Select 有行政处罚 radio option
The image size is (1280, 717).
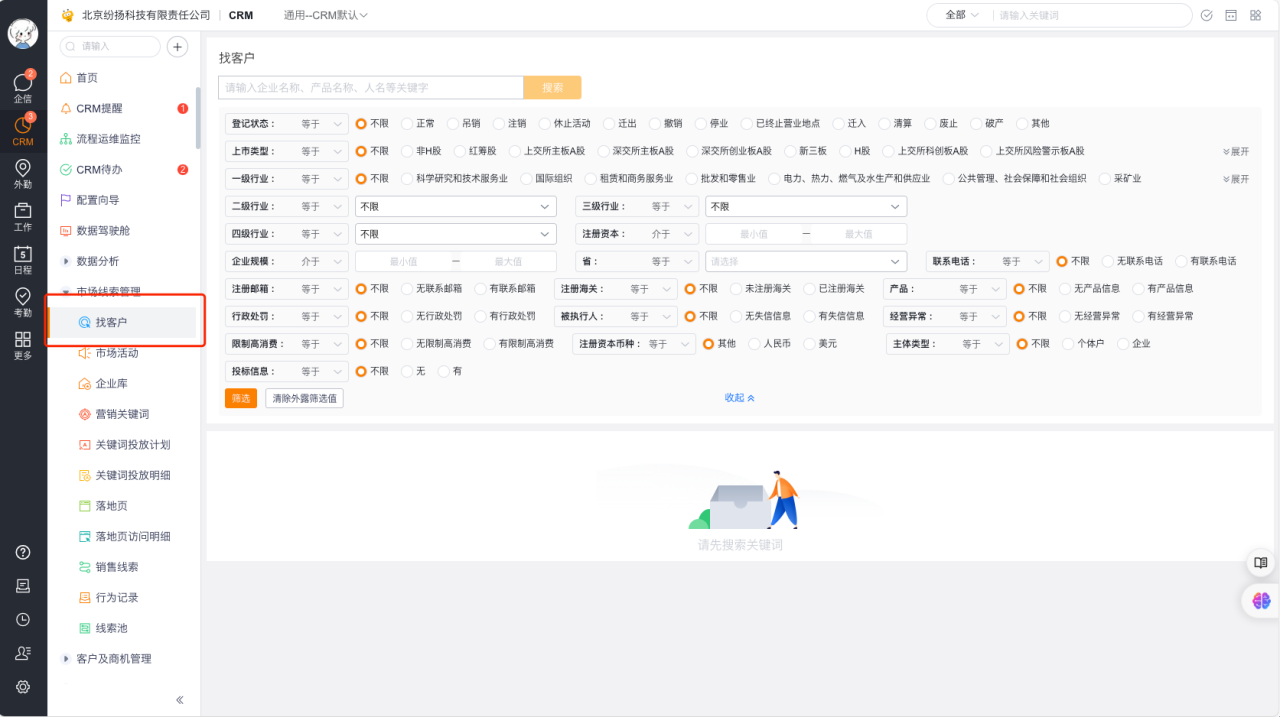pos(481,316)
